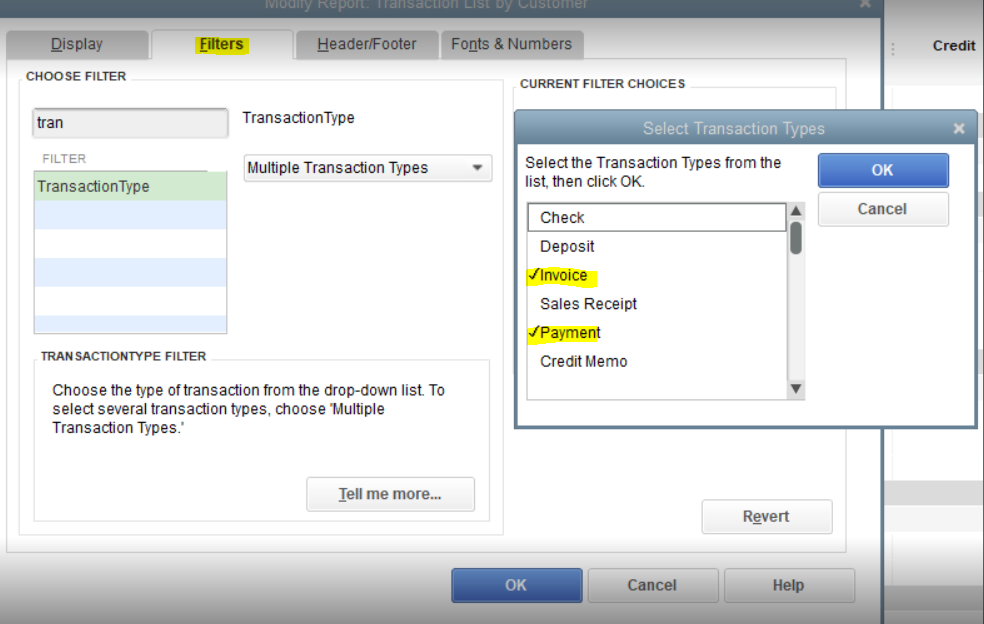Click the Tell me more button
This screenshot has width=984, height=624.
[x=390, y=494]
